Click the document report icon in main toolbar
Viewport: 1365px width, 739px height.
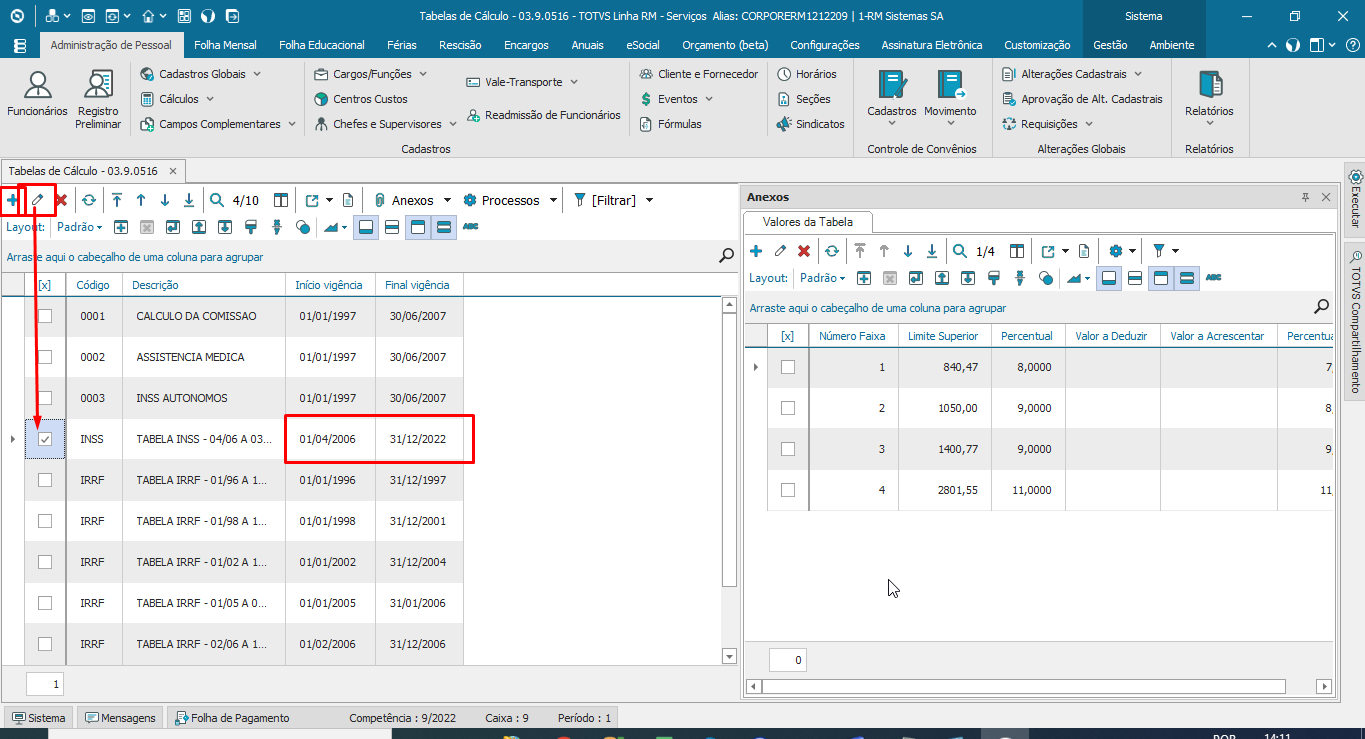[x=347, y=200]
